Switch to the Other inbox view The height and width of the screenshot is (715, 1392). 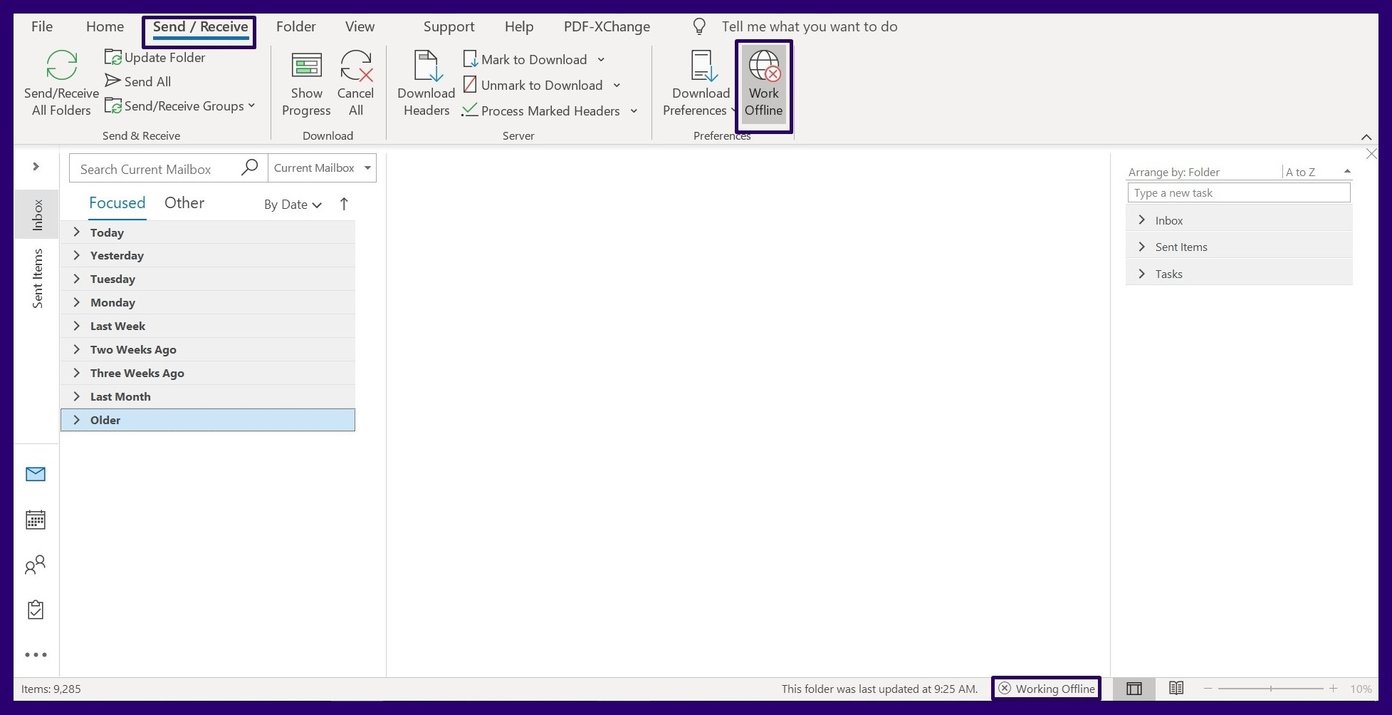pos(184,203)
